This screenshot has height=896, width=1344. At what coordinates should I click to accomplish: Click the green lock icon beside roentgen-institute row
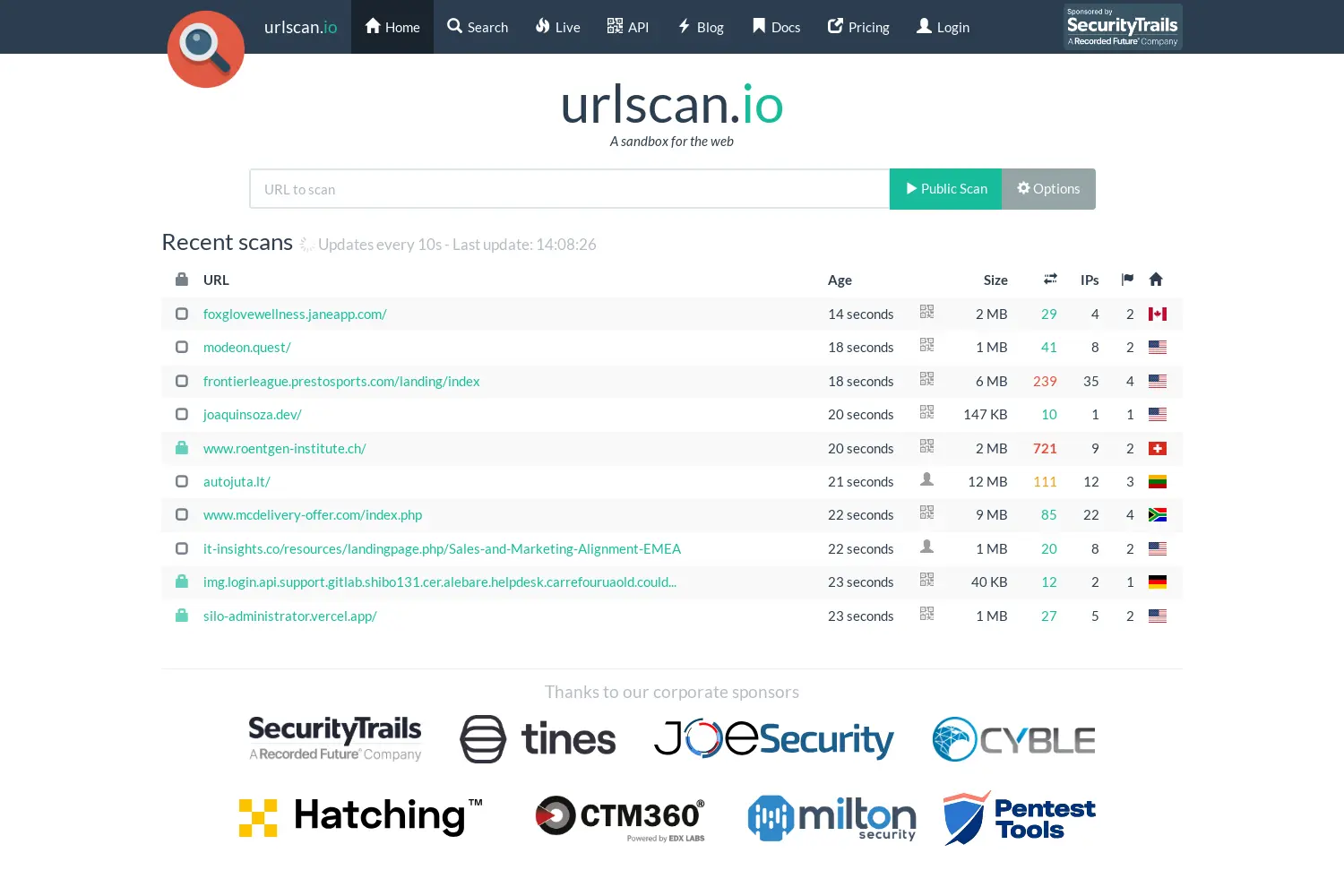(x=182, y=447)
